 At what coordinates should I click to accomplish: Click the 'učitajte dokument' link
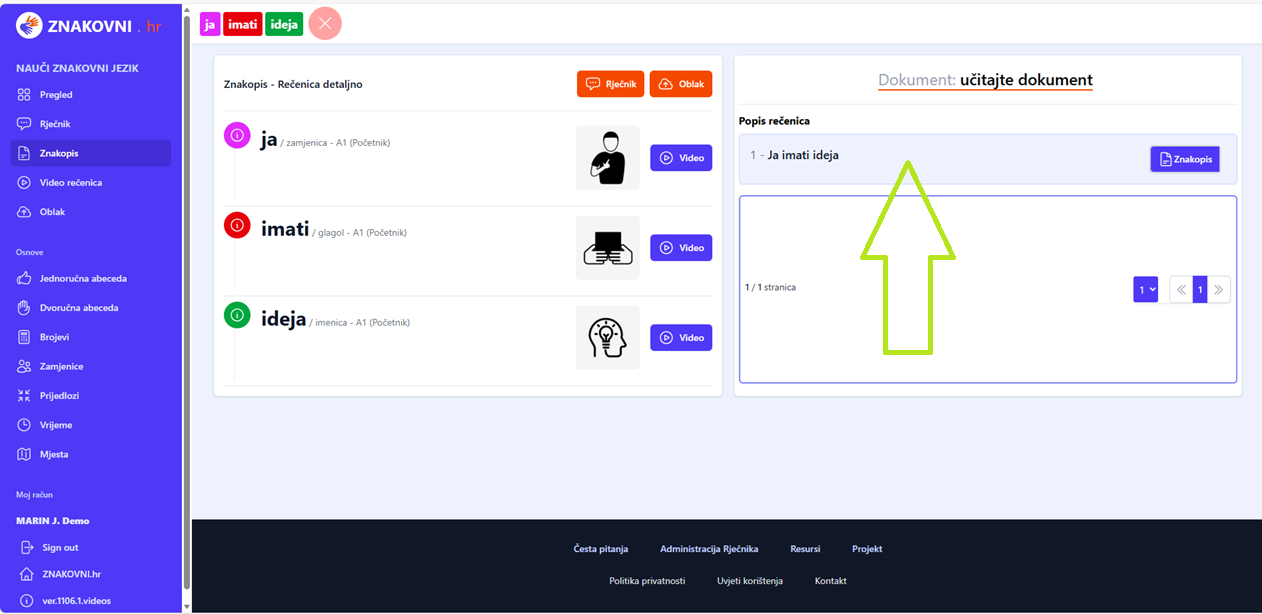tap(1025, 80)
